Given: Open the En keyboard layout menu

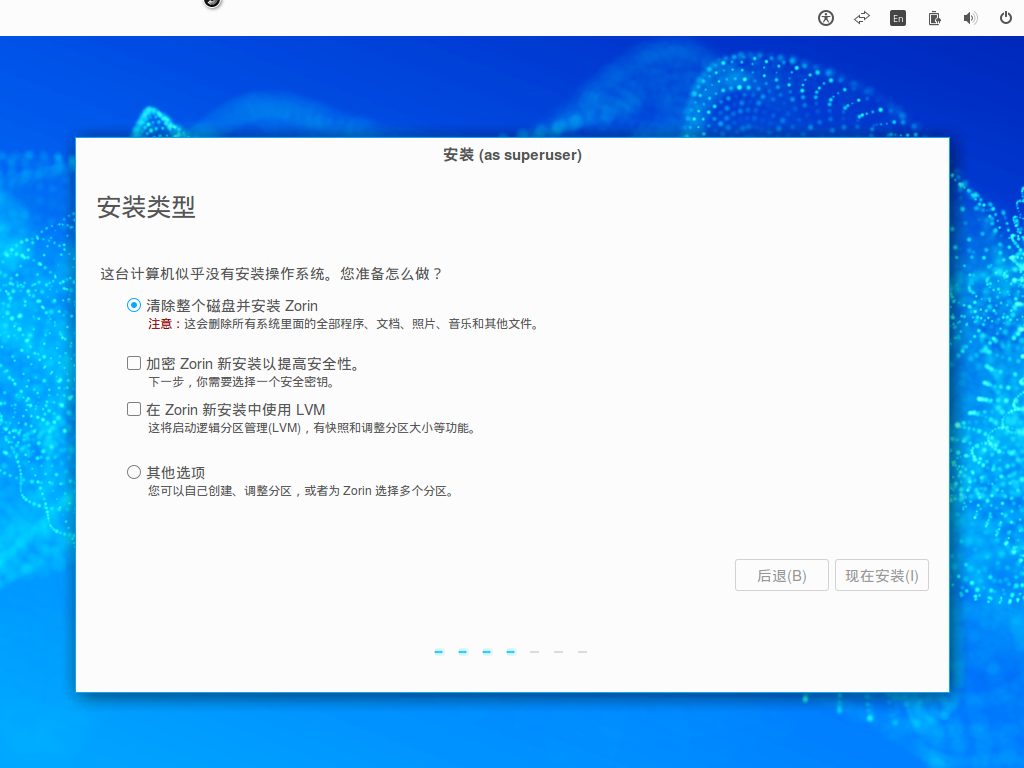Looking at the screenshot, I should click(x=898, y=17).
